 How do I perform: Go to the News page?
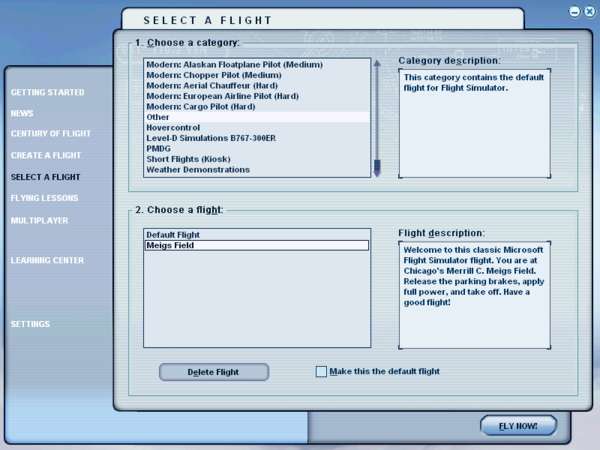click(22, 113)
